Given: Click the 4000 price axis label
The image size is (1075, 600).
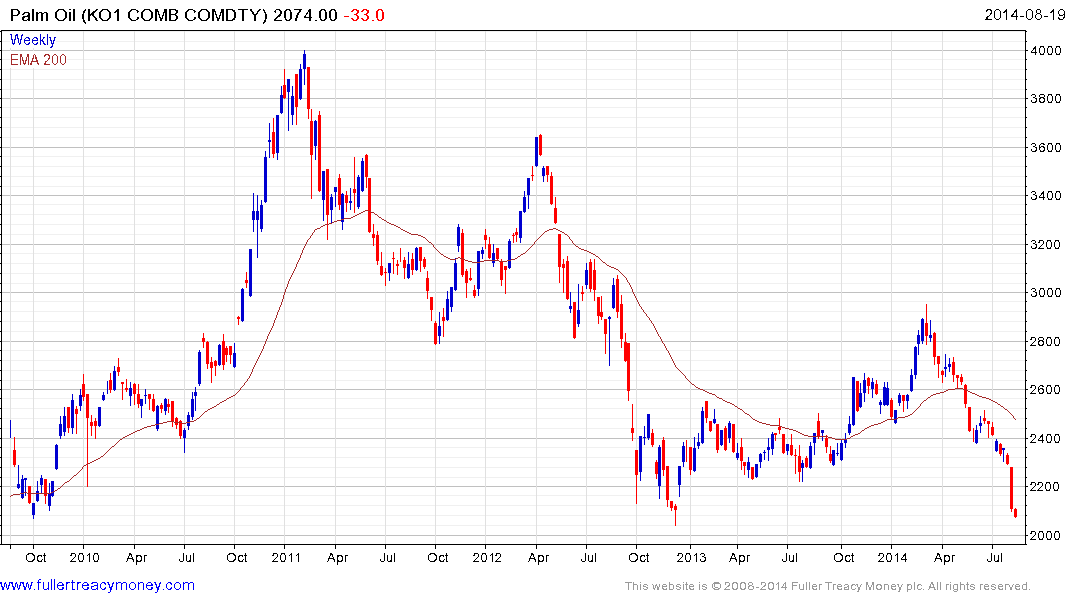Looking at the screenshot, I should coord(1046,51).
